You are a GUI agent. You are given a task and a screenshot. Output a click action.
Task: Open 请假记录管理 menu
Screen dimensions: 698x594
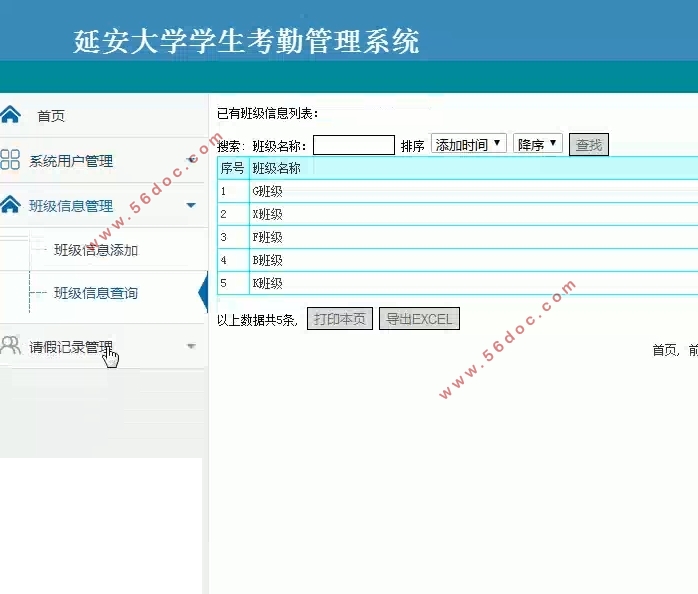(71, 347)
